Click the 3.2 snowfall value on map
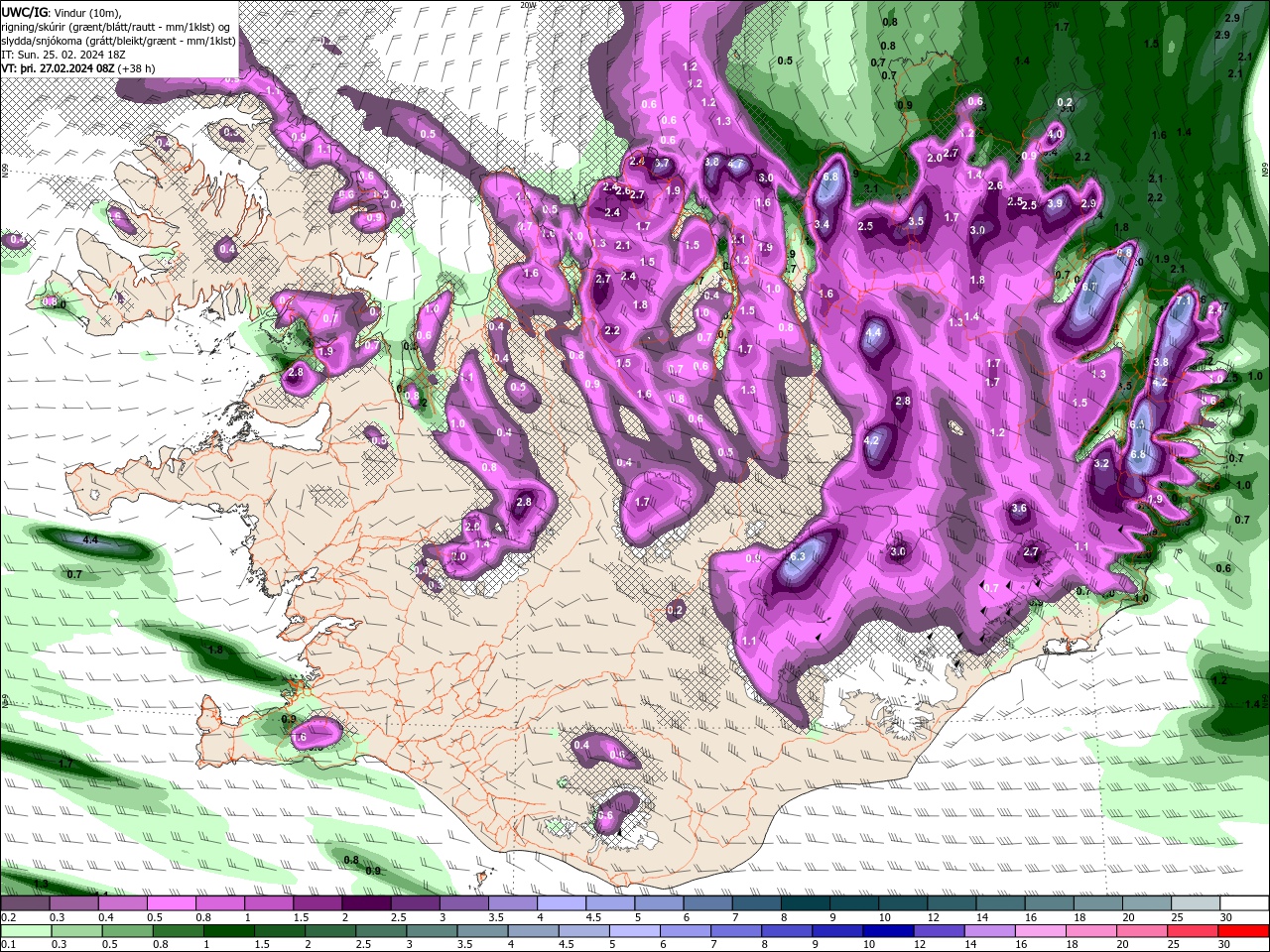Viewport: 1270px width, 952px height. 1101,463
